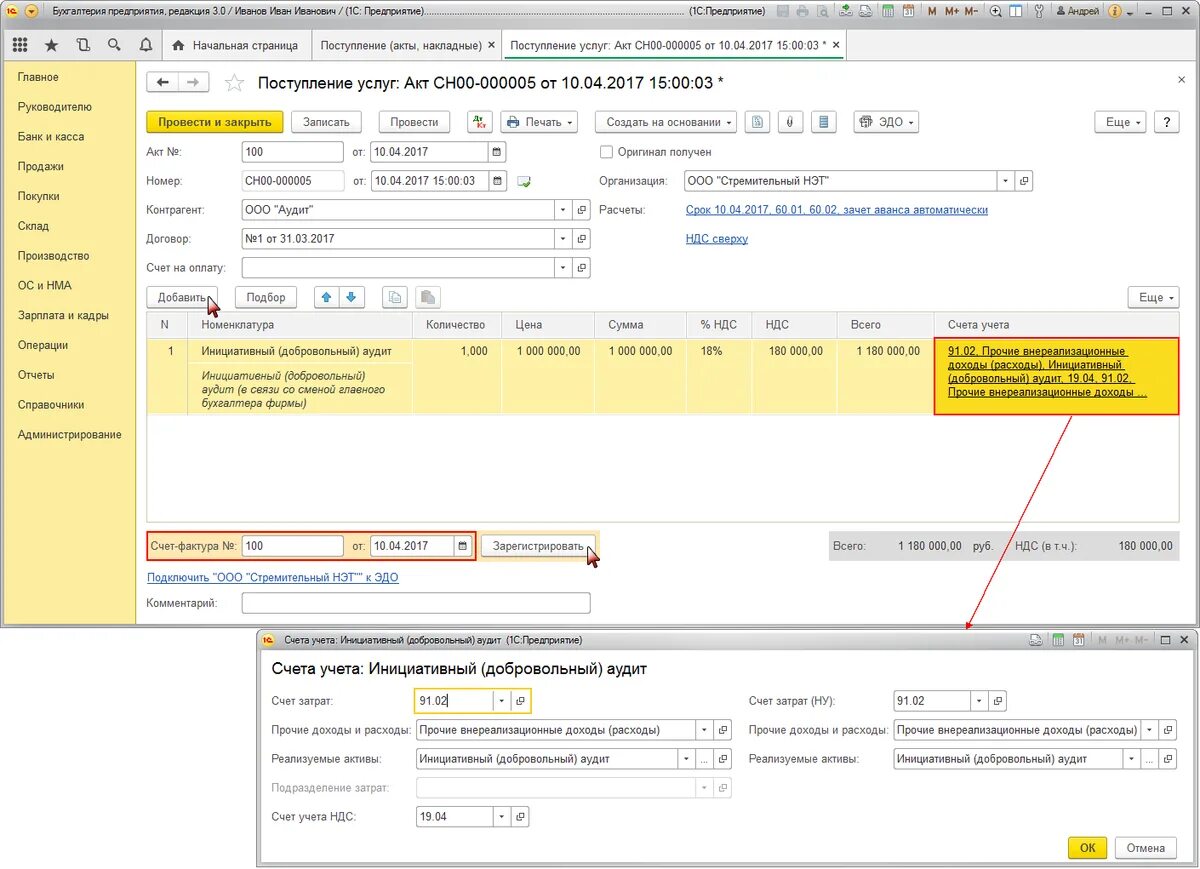Open Главное section in sidebar

(38, 77)
